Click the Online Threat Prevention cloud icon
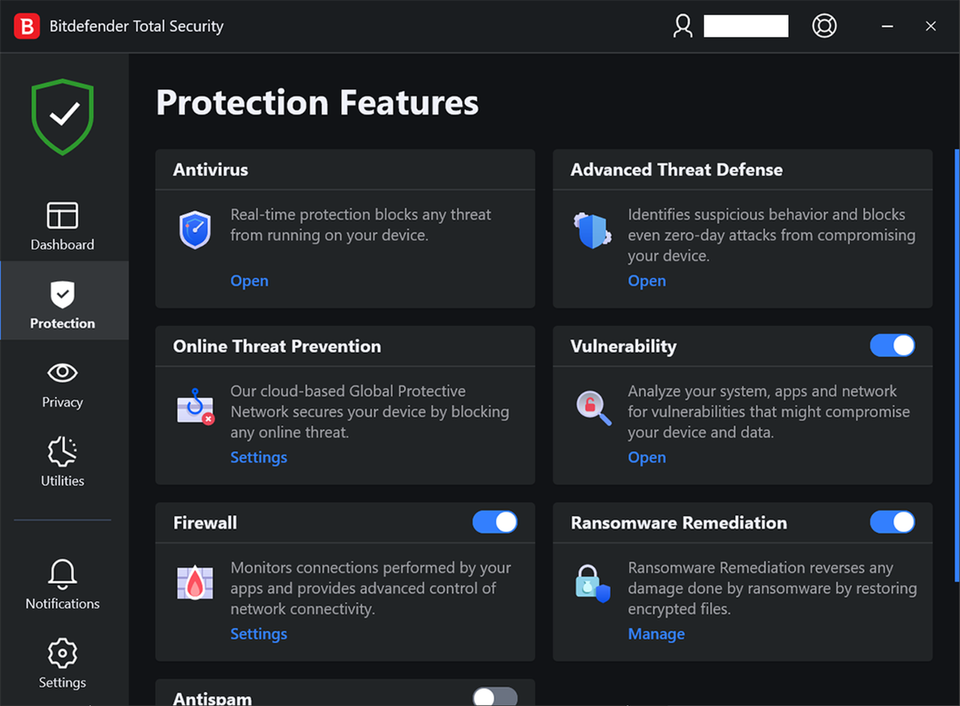This screenshot has height=706, width=960. click(194, 406)
